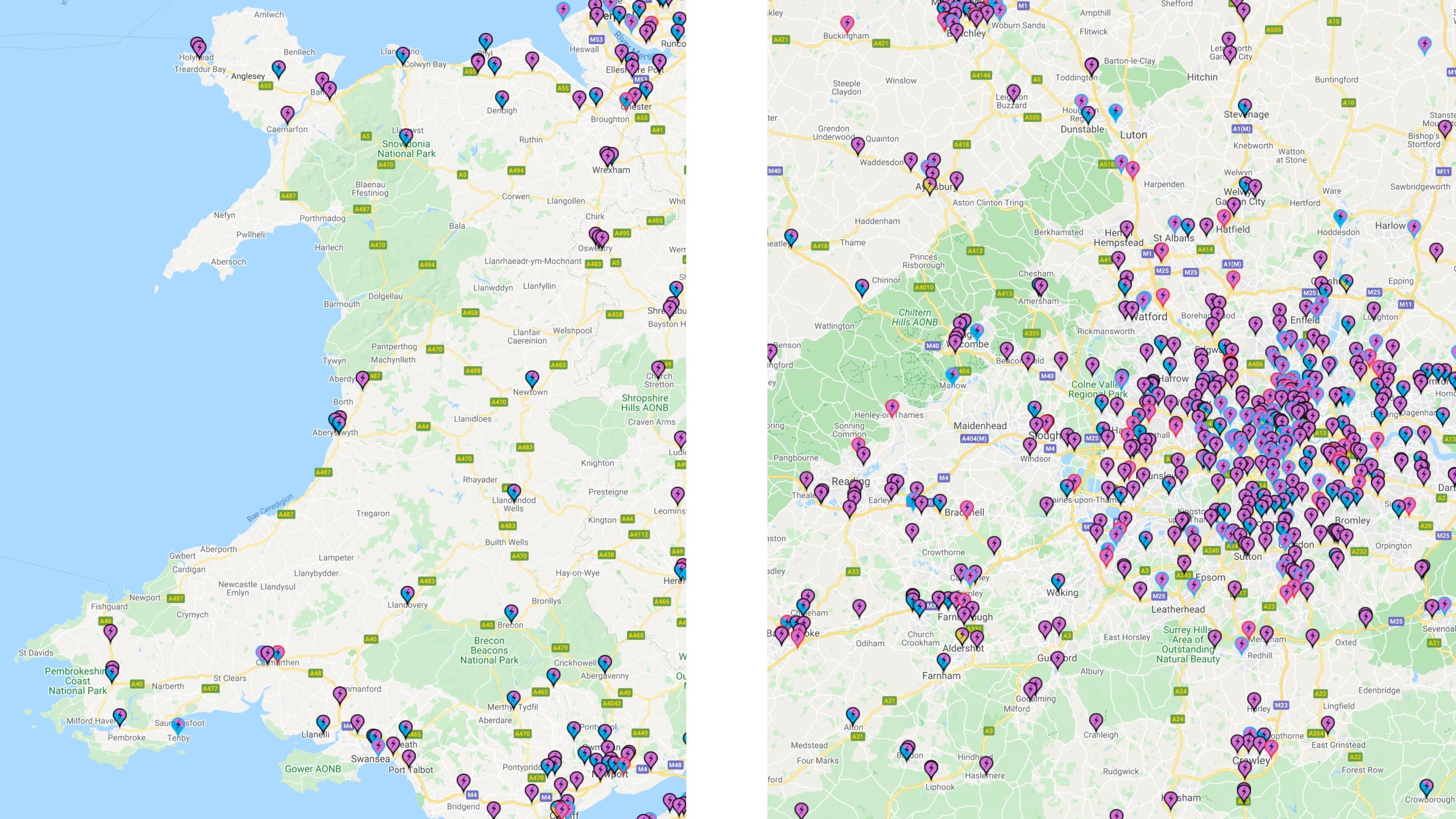Click the 'Shropshire Hills AONB' label

[644, 402]
